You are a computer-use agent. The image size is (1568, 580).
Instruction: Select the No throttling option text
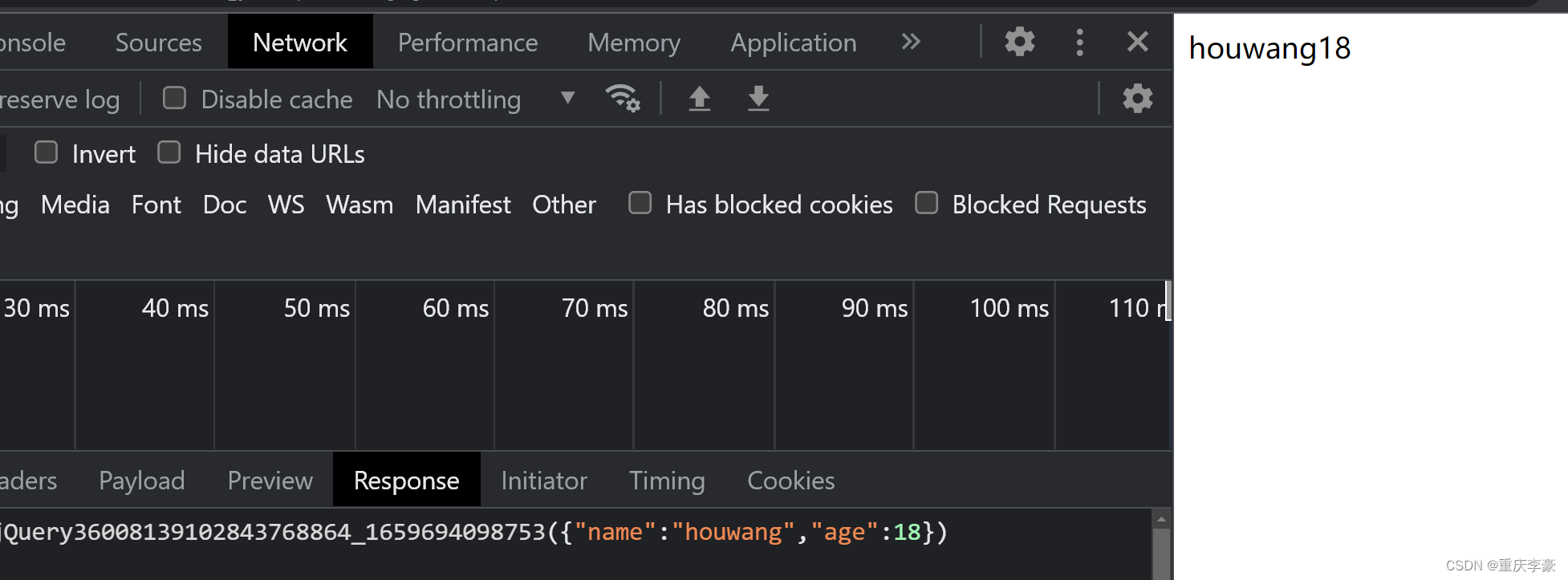[449, 99]
